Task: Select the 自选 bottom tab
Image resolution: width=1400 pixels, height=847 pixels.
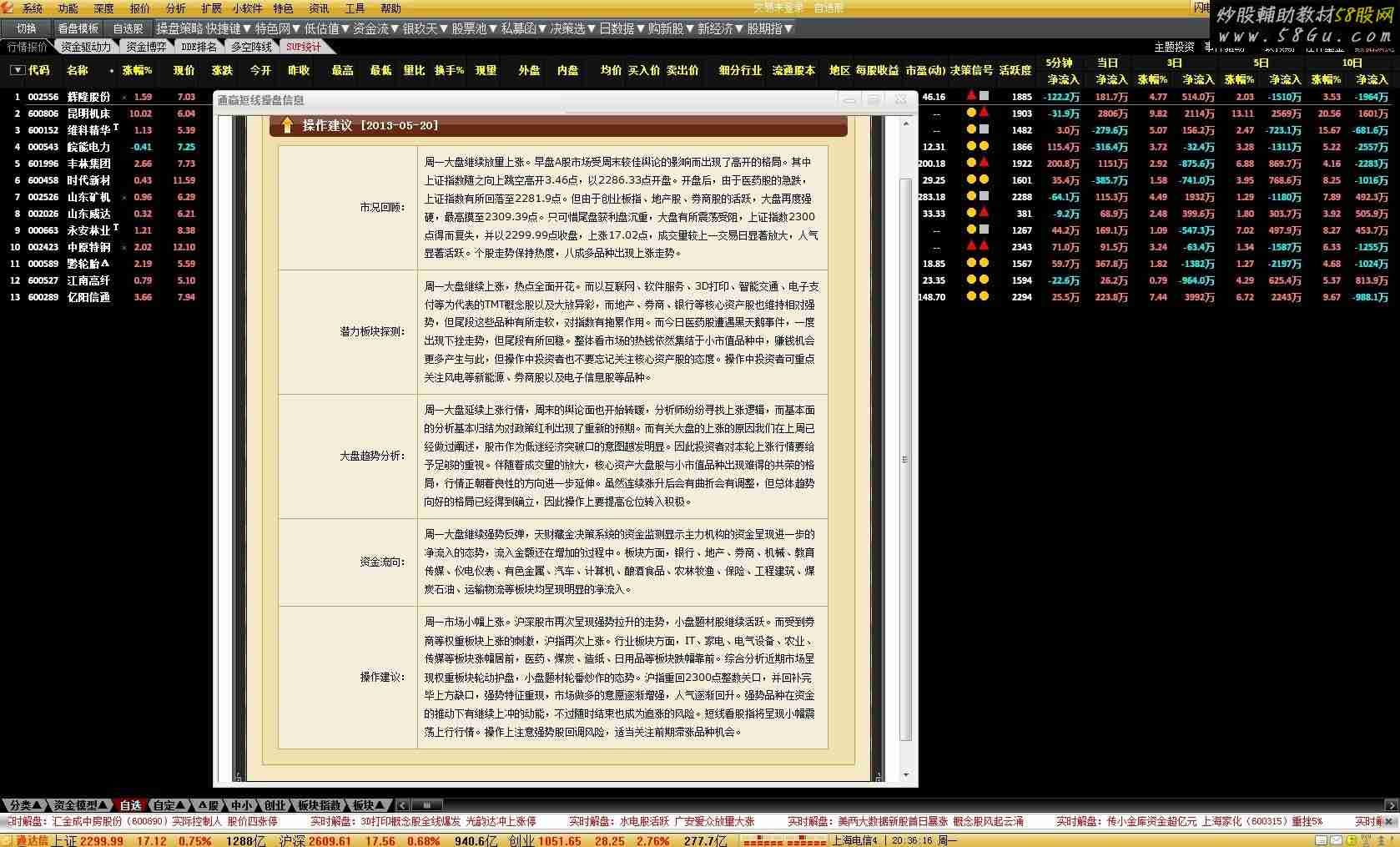Action: click(131, 805)
